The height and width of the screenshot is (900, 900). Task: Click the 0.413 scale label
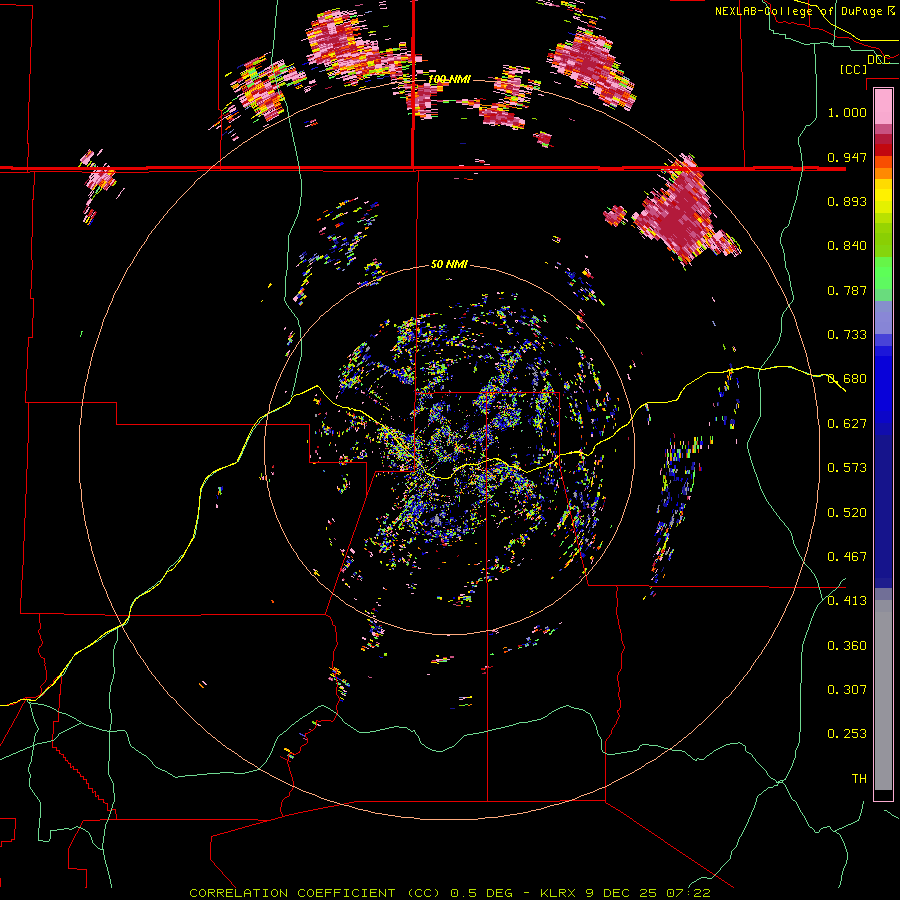point(847,600)
